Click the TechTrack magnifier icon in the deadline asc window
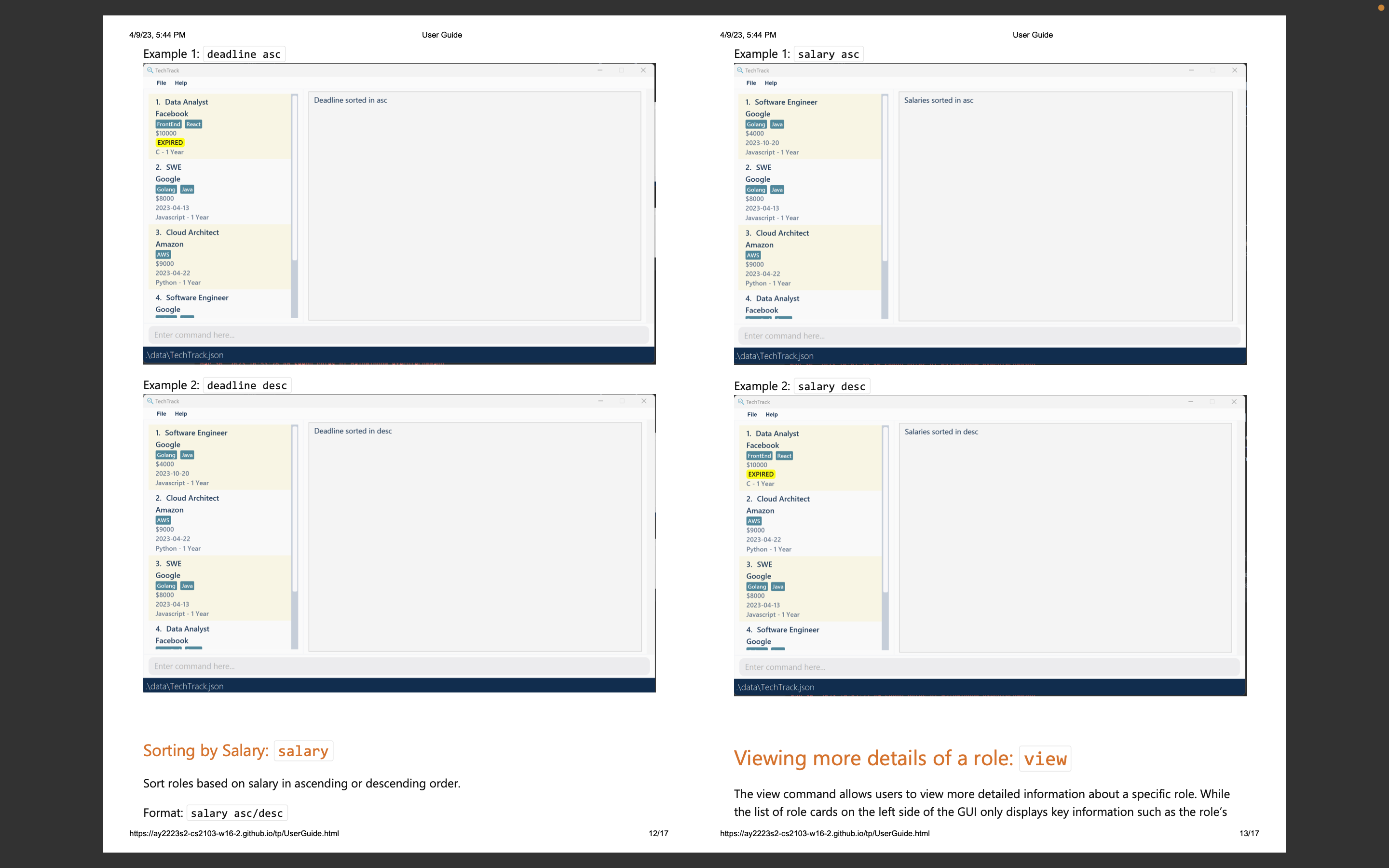Image resolution: width=1389 pixels, height=868 pixels. (150, 70)
